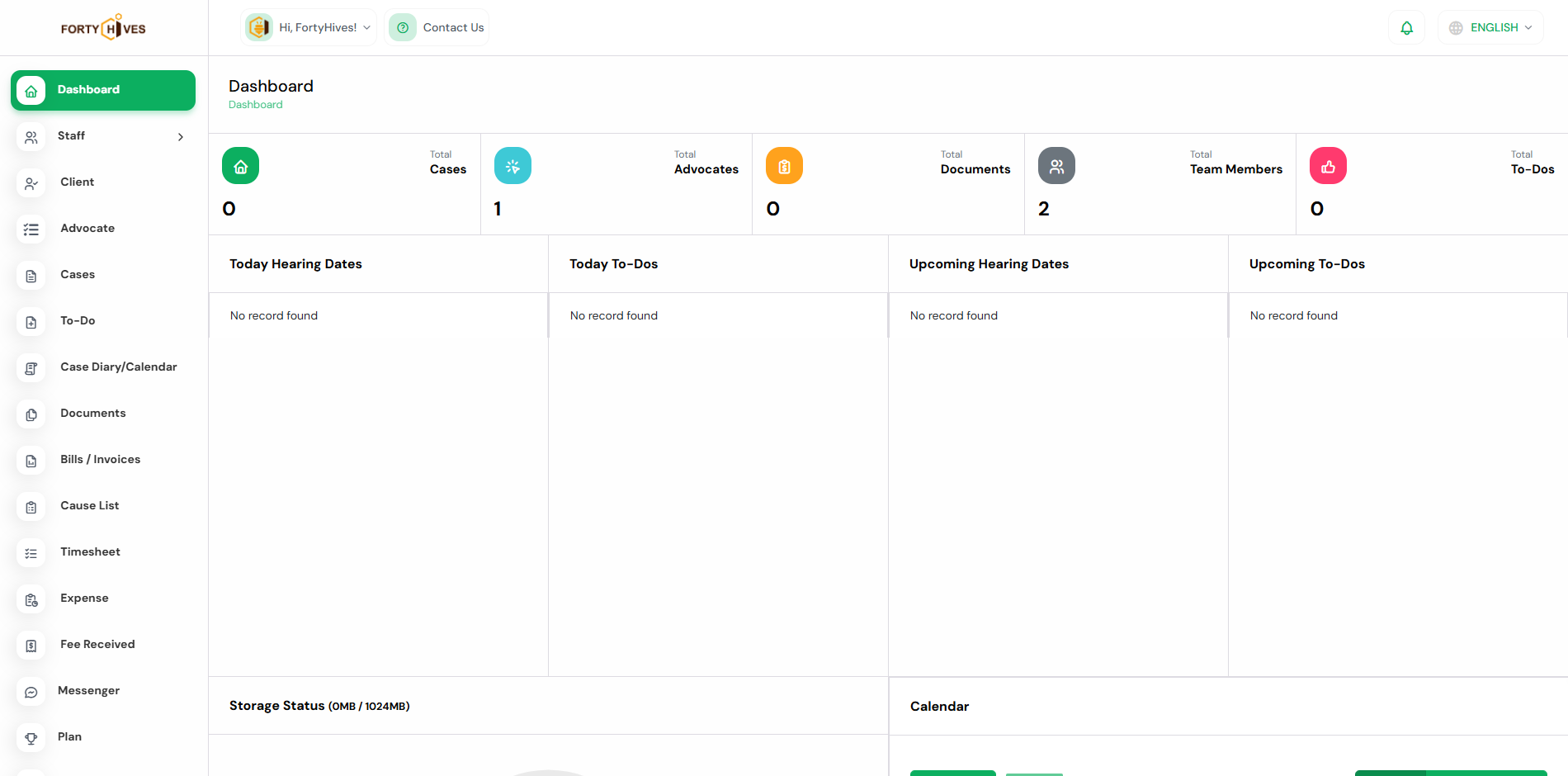Open the notification bell
This screenshot has width=1568, height=776.
point(1407,28)
